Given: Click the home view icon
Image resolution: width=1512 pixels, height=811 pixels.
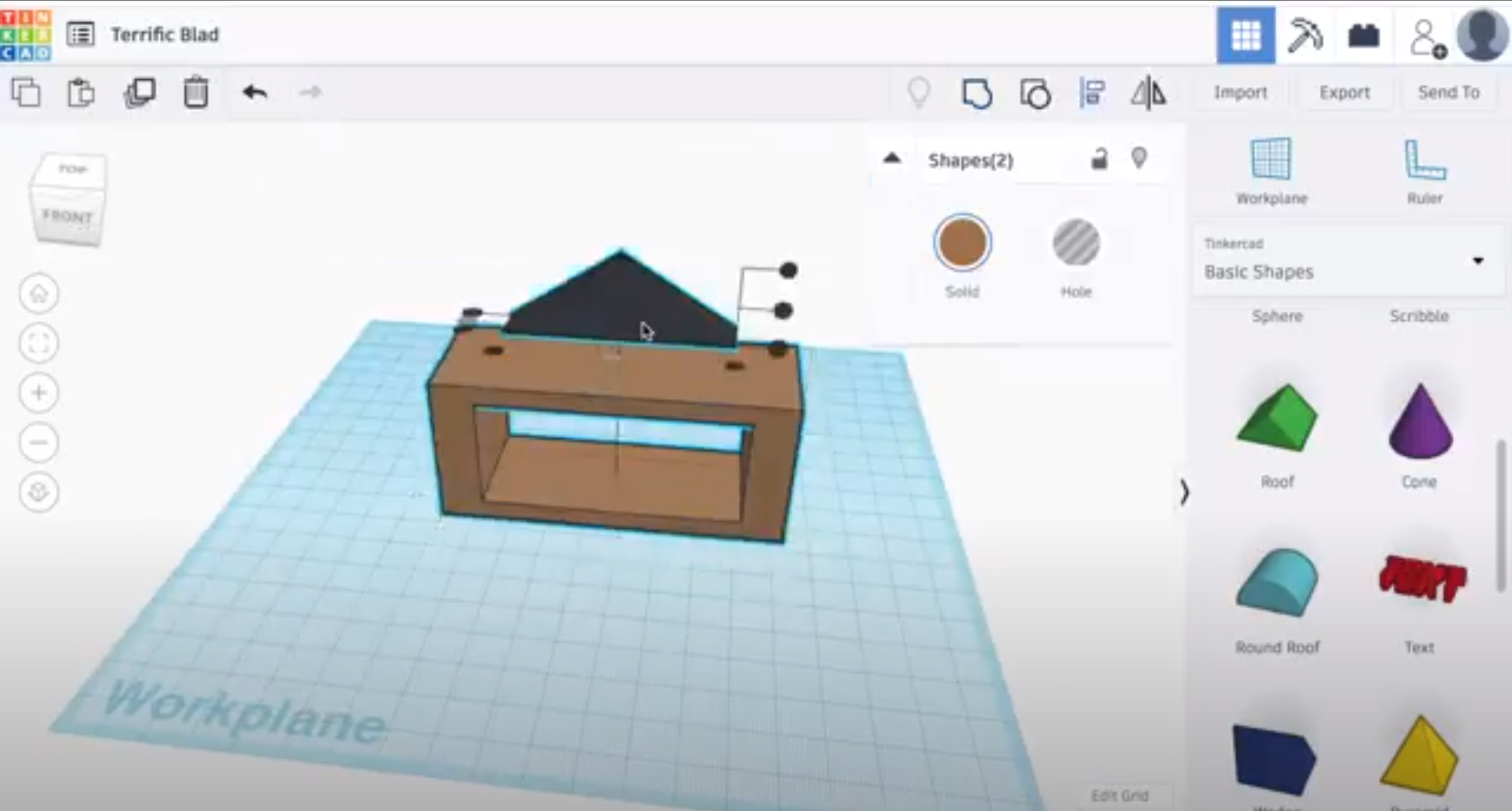Looking at the screenshot, I should point(38,293).
